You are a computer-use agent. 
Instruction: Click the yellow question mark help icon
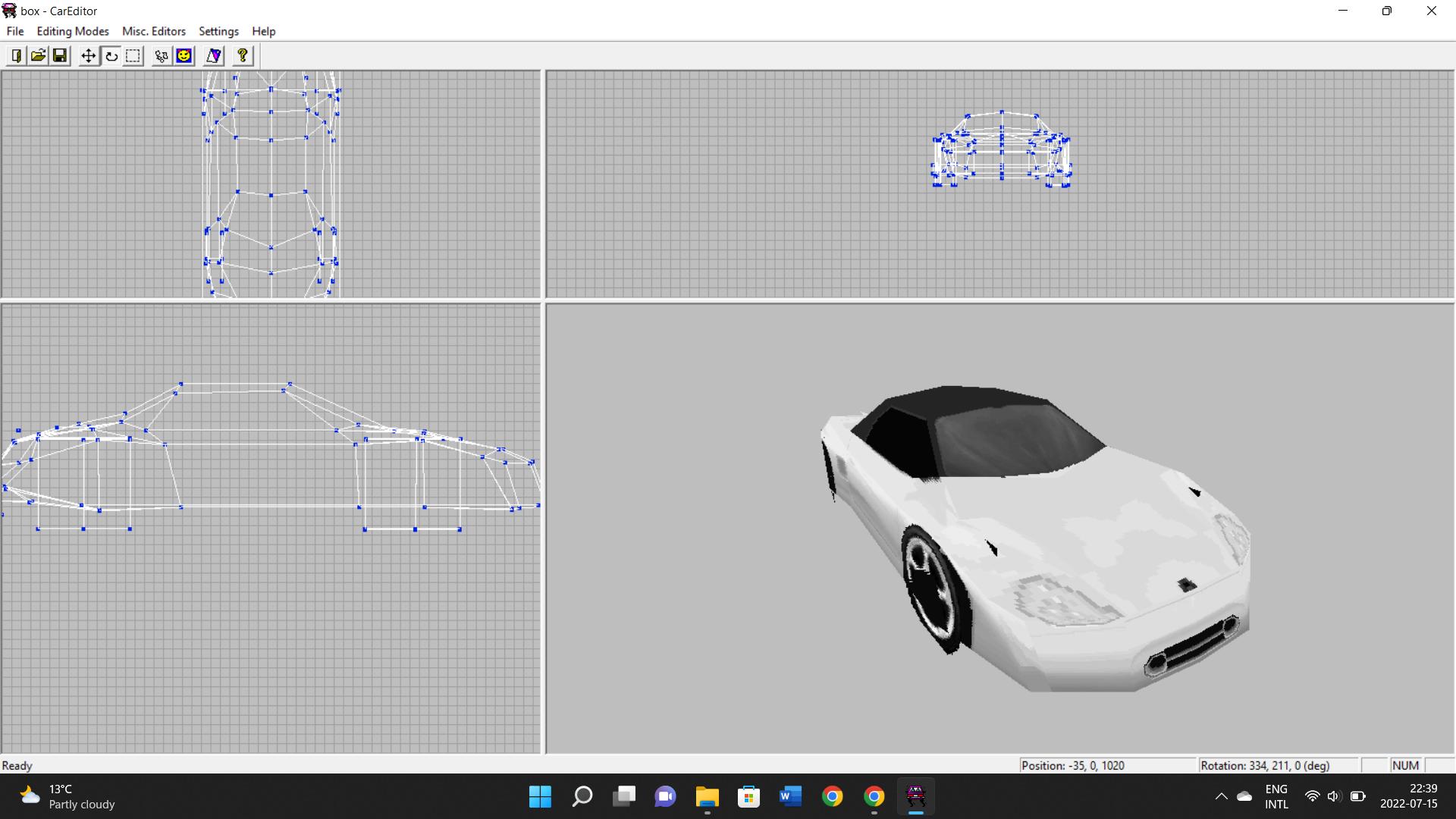click(243, 56)
